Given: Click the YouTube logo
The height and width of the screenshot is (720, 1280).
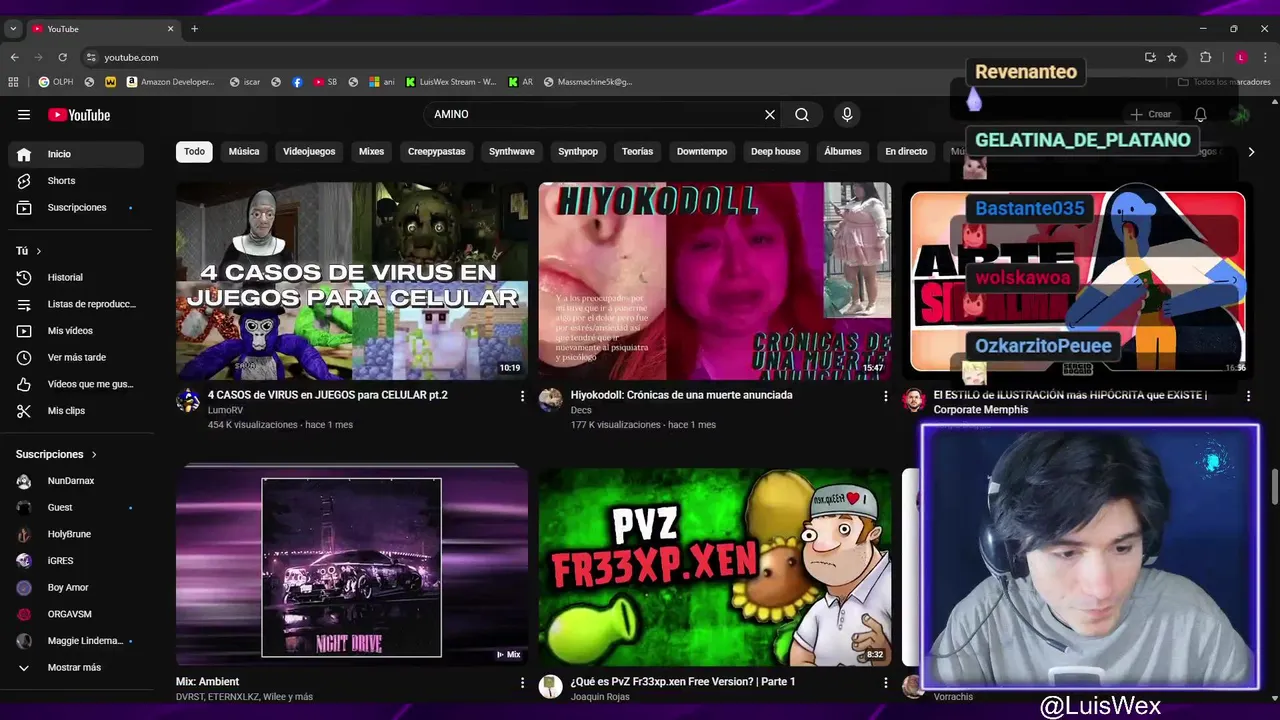Looking at the screenshot, I should 79,115.
